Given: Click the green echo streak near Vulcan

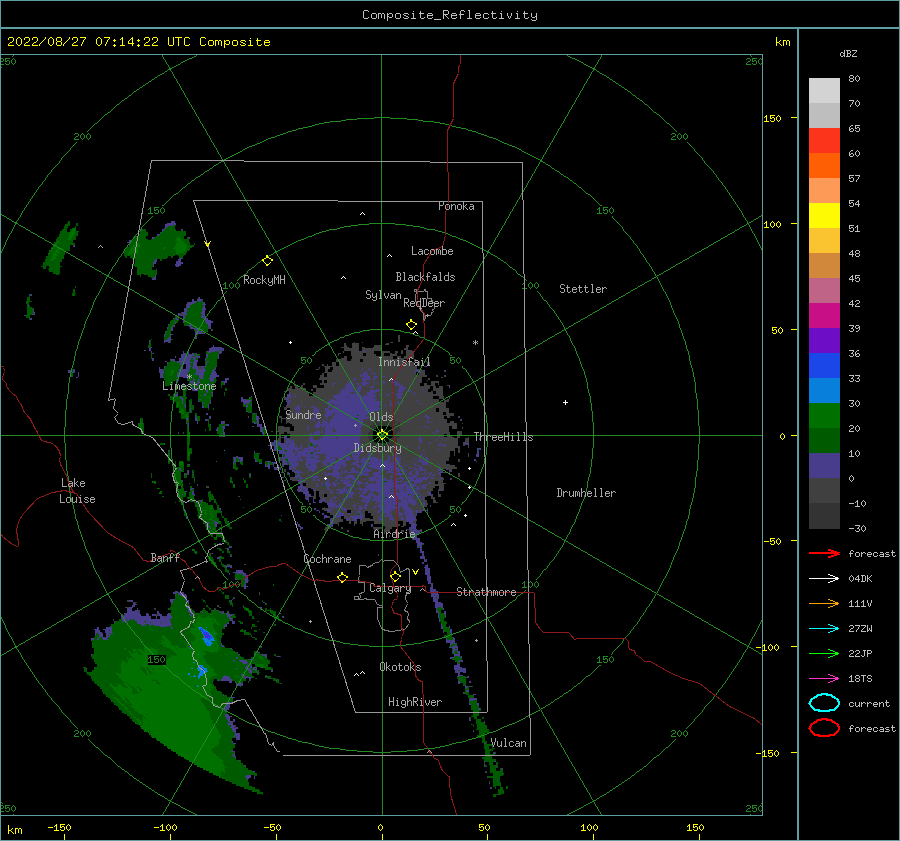Looking at the screenshot, I should click(x=488, y=746).
